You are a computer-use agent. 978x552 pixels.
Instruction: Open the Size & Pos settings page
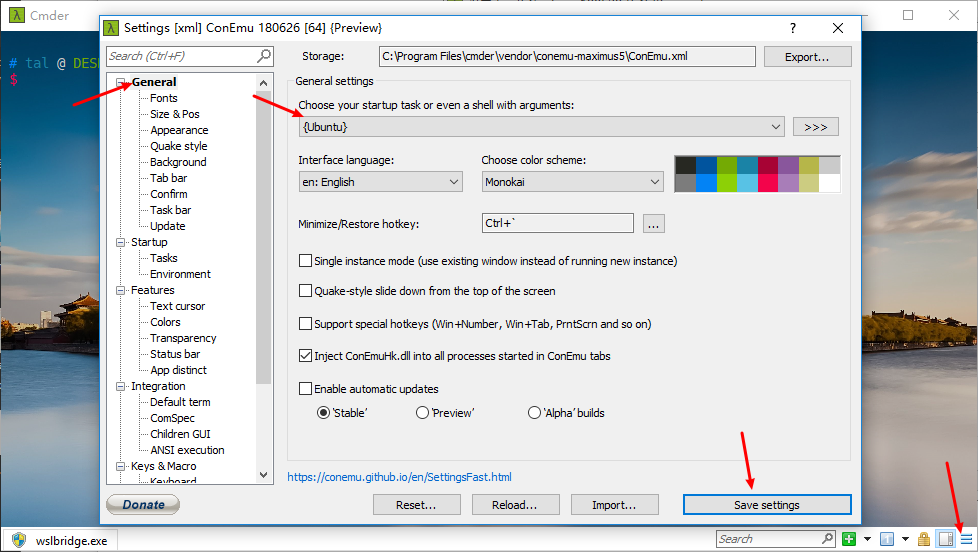tap(175, 114)
